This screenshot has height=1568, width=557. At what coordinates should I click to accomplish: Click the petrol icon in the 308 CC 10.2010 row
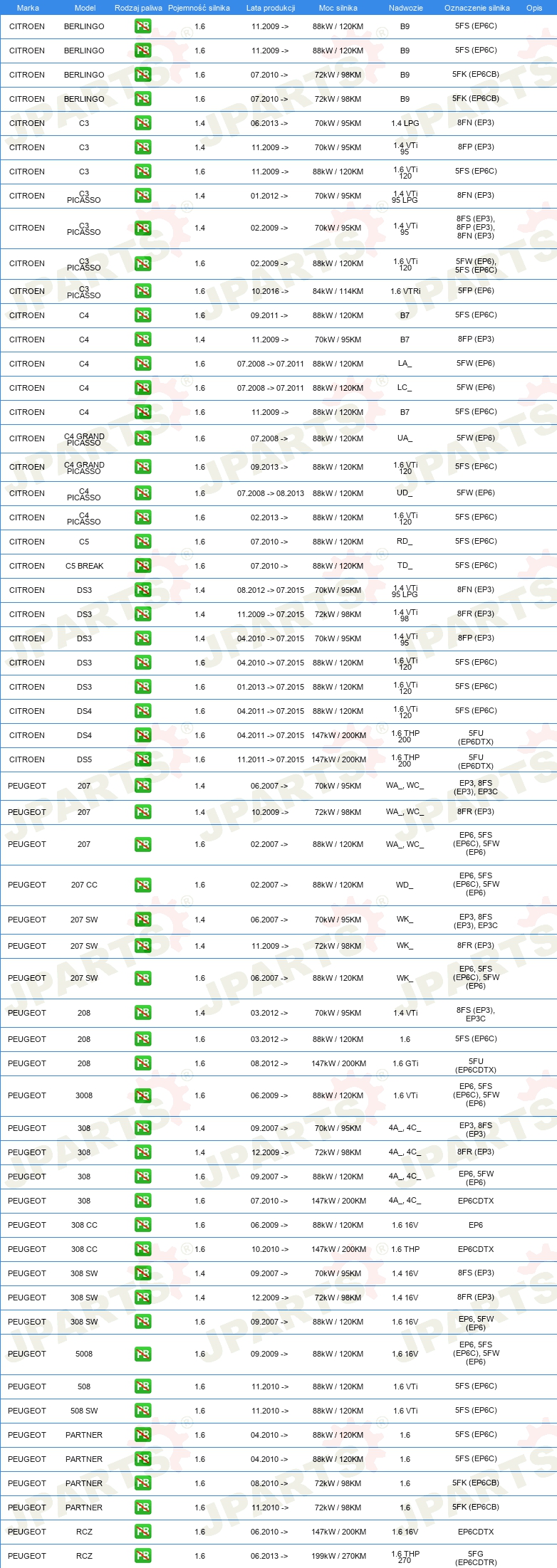click(142, 1249)
